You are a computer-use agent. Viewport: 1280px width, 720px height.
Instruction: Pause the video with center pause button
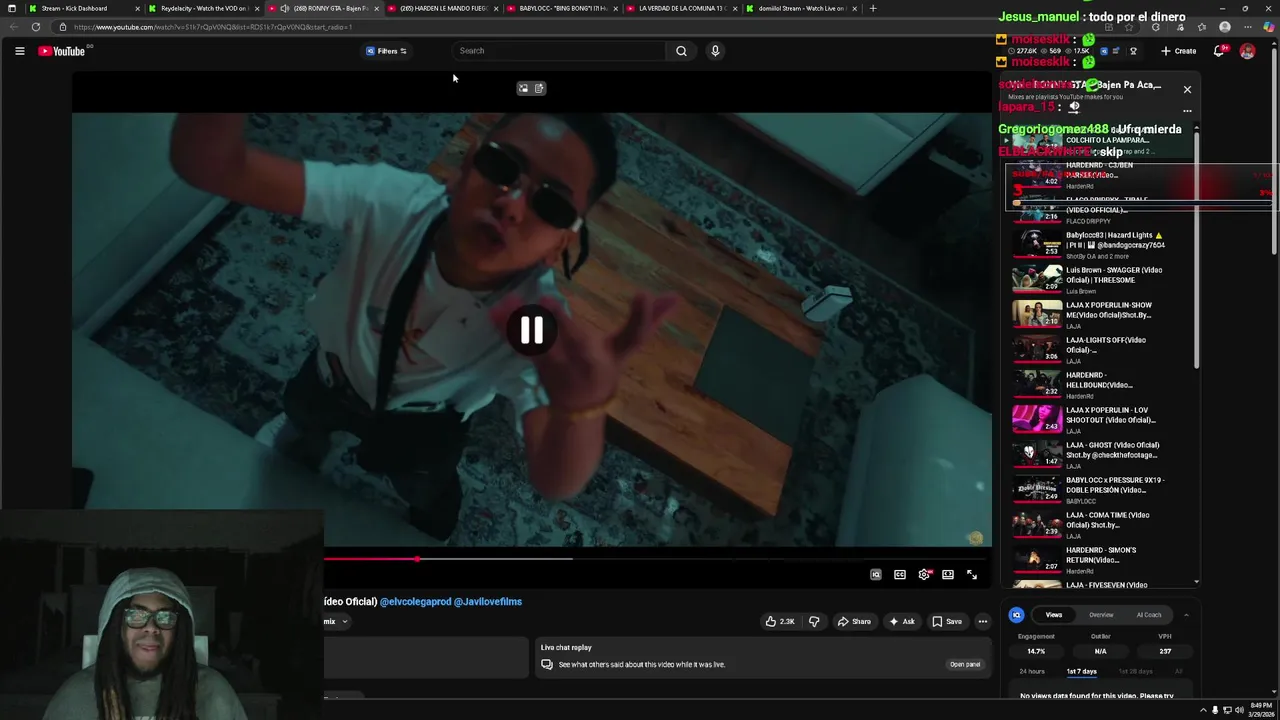click(531, 331)
